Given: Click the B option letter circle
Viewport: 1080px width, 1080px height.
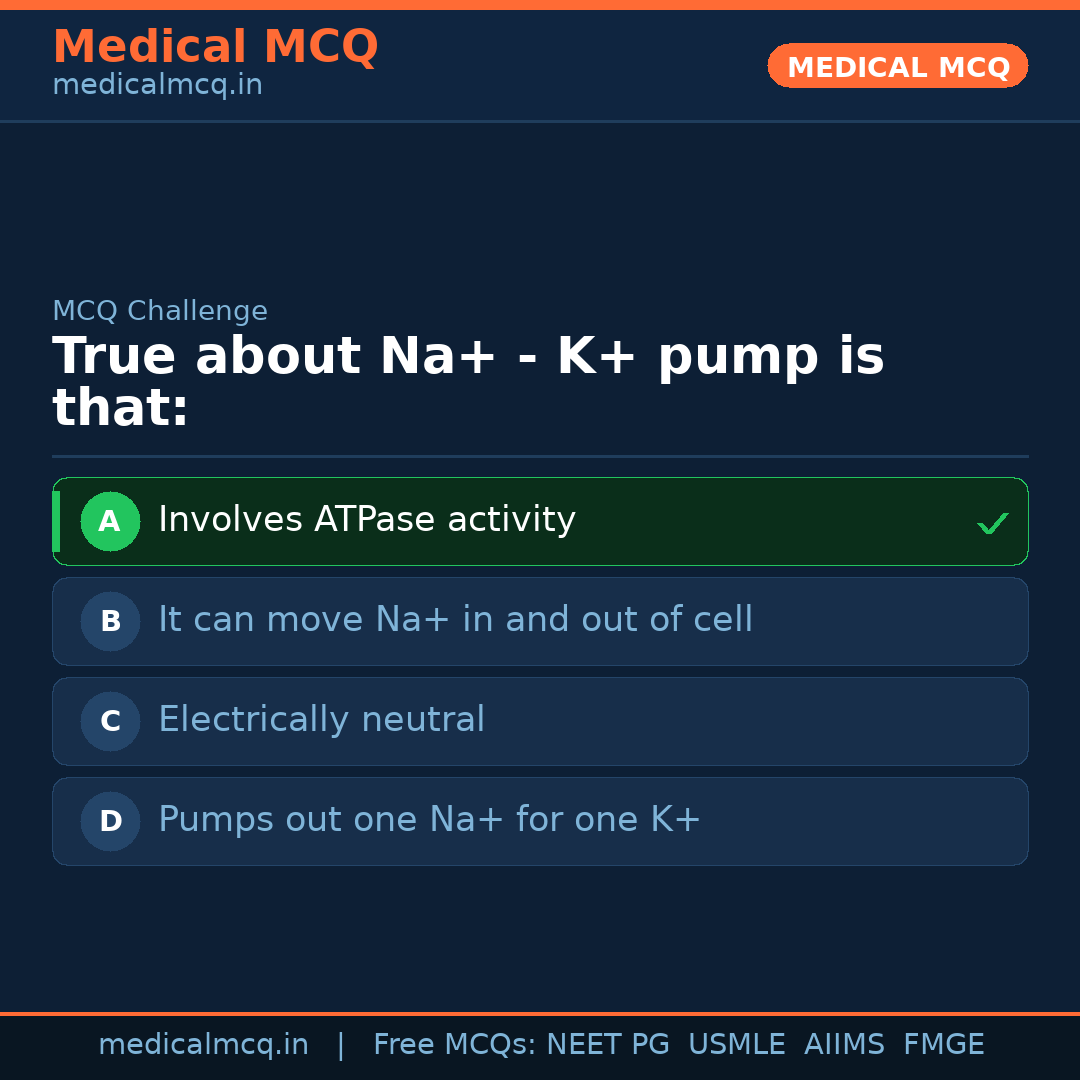Looking at the screenshot, I should (110, 621).
